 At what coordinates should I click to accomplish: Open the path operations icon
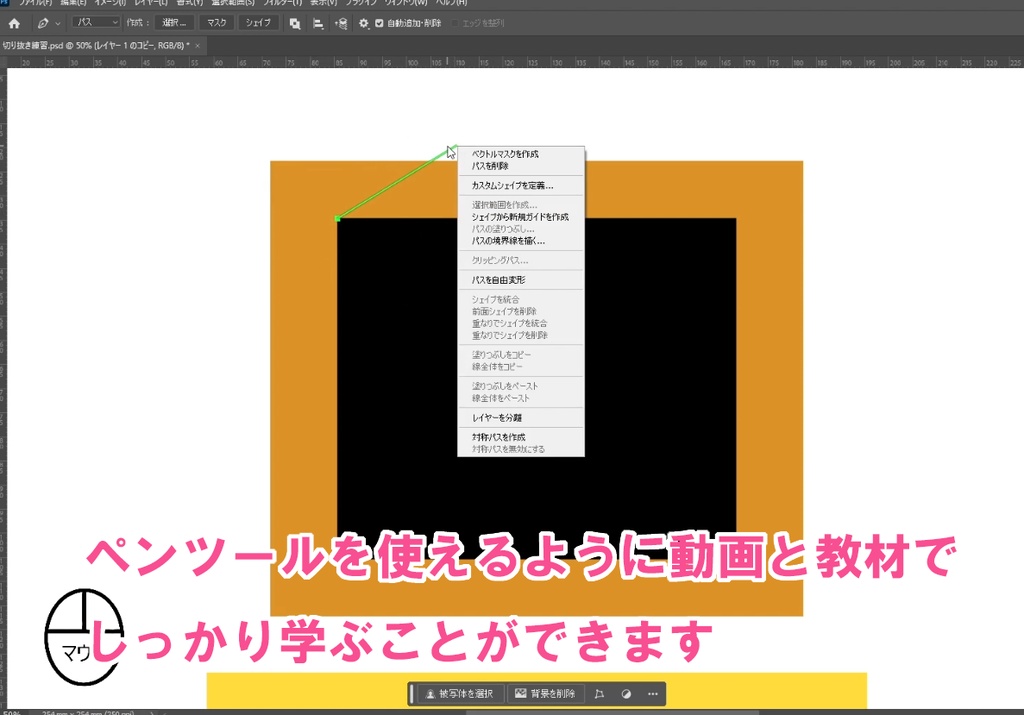(x=295, y=23)
